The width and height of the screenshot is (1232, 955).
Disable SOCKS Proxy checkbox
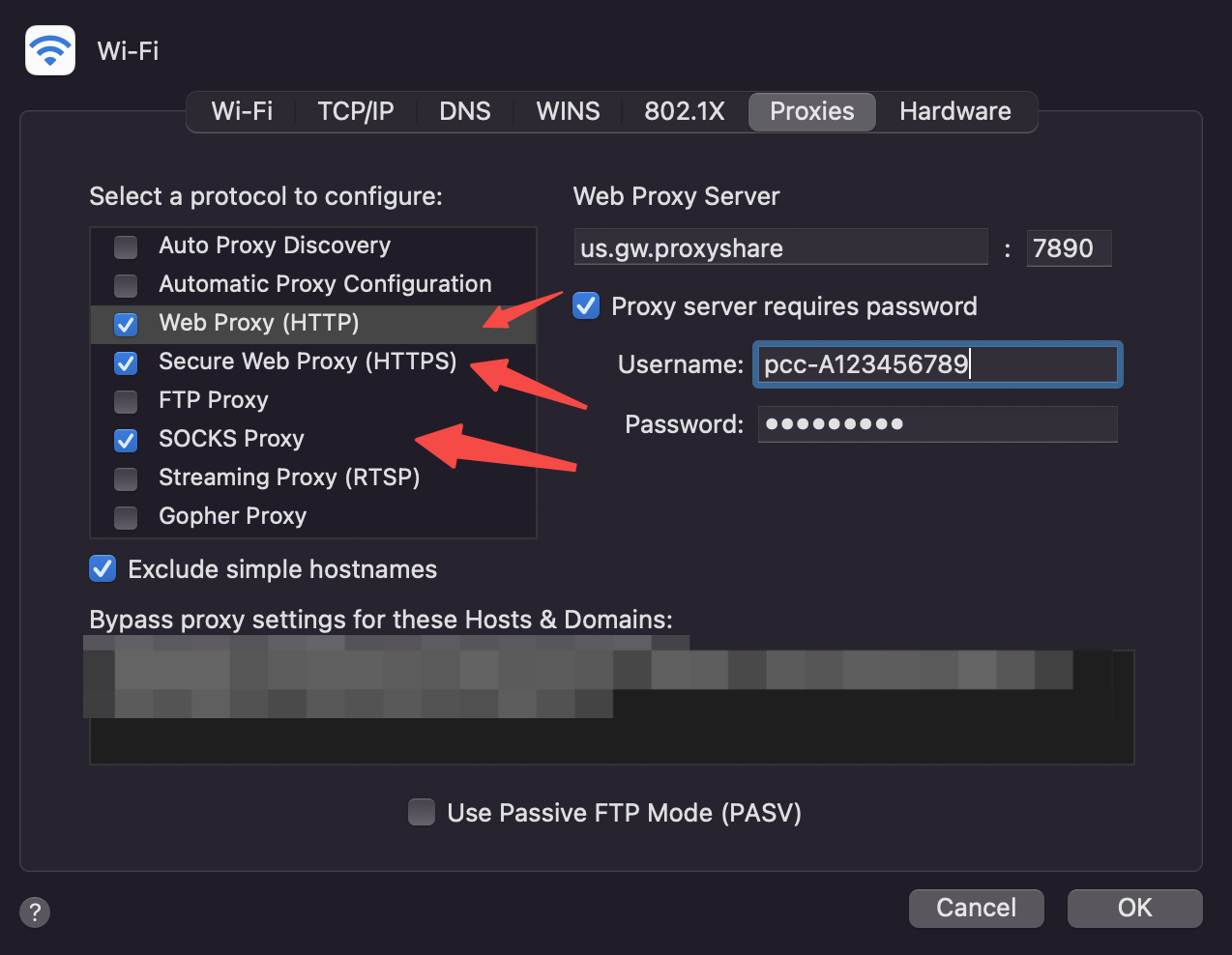[126, 440]
